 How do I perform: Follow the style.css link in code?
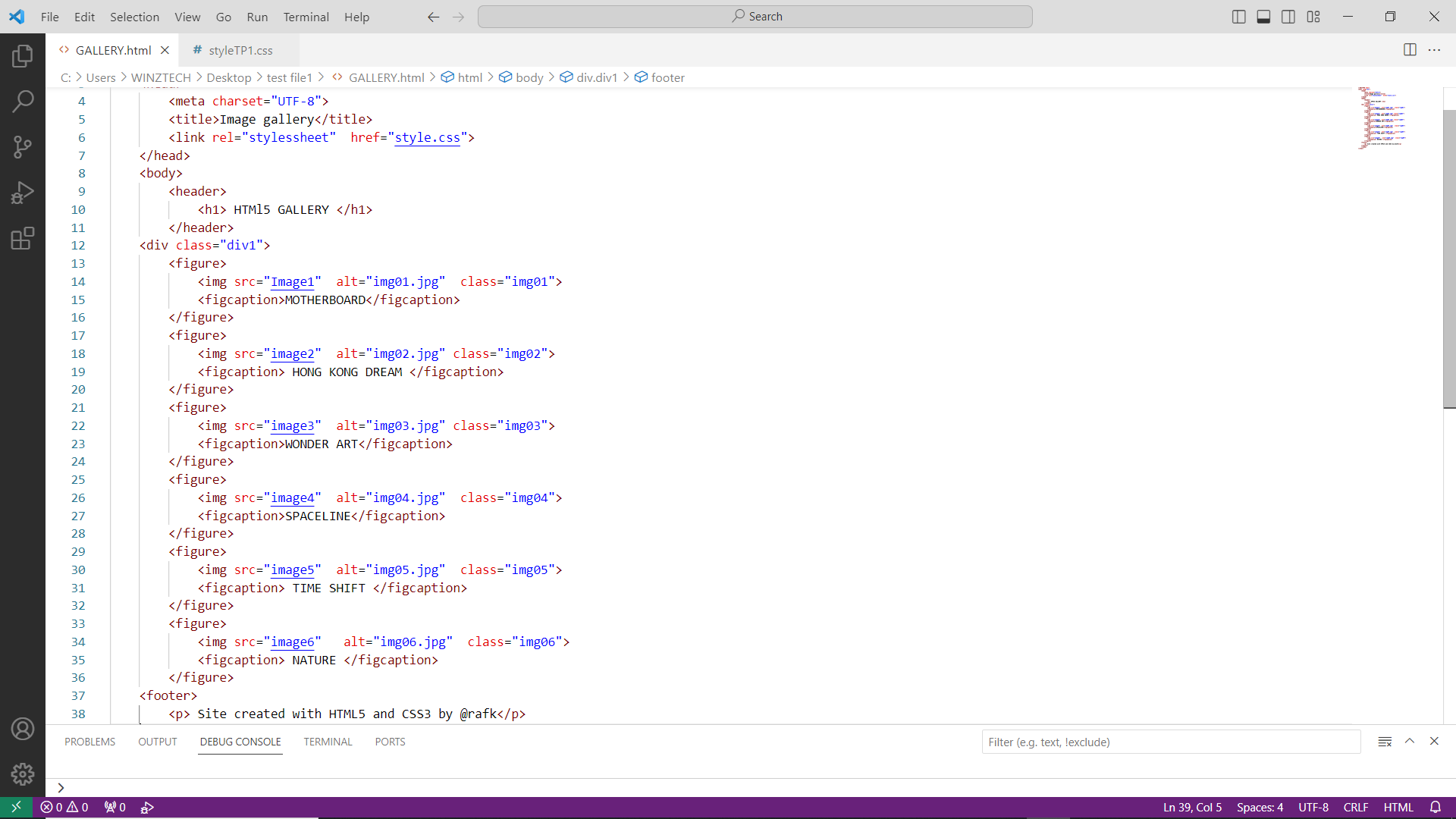coord(427,137)
